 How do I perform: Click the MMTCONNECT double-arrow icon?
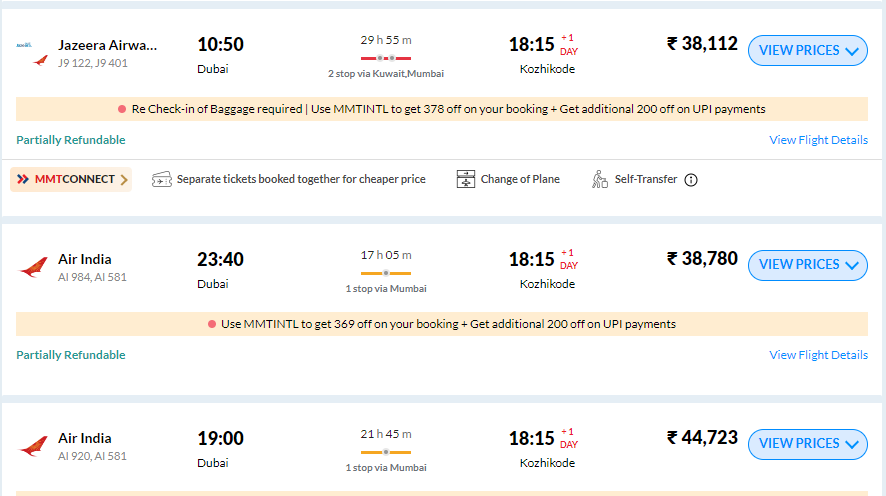[23, 179]
